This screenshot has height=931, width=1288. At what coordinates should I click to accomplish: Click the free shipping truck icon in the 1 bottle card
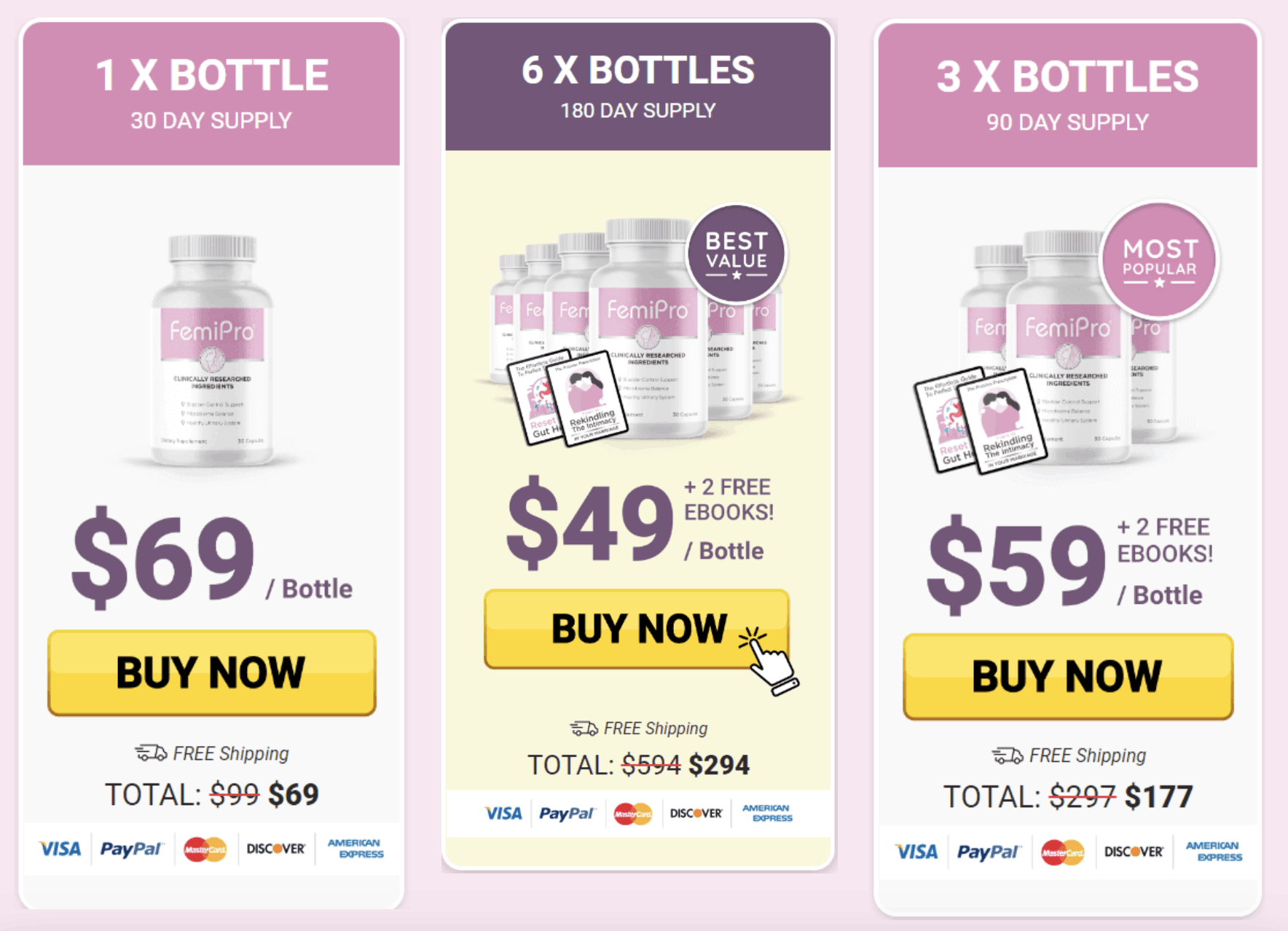pyautogui.click(x=151, y=753)
